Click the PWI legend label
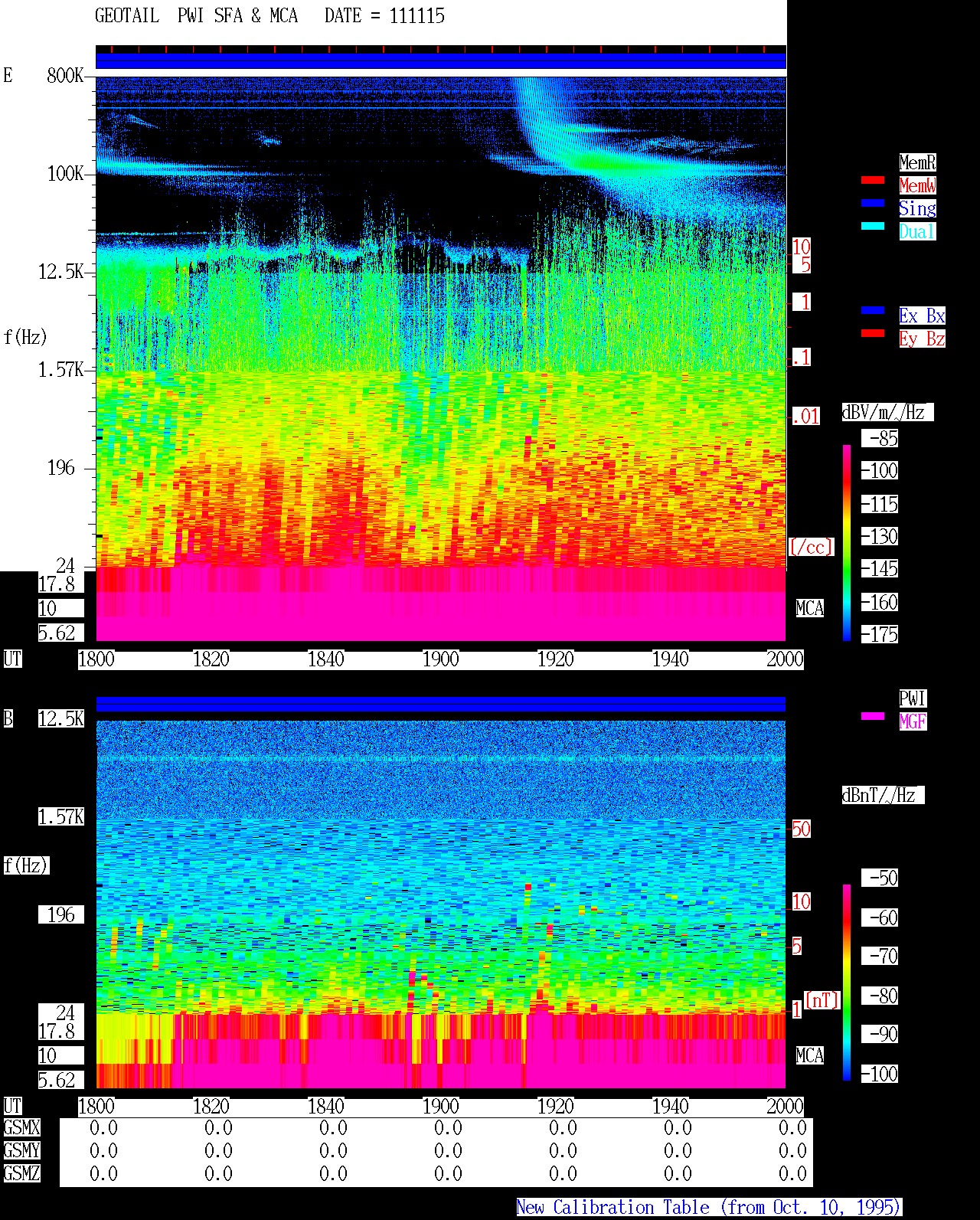This screenshot has height=1220, width=980. [913, 698]
